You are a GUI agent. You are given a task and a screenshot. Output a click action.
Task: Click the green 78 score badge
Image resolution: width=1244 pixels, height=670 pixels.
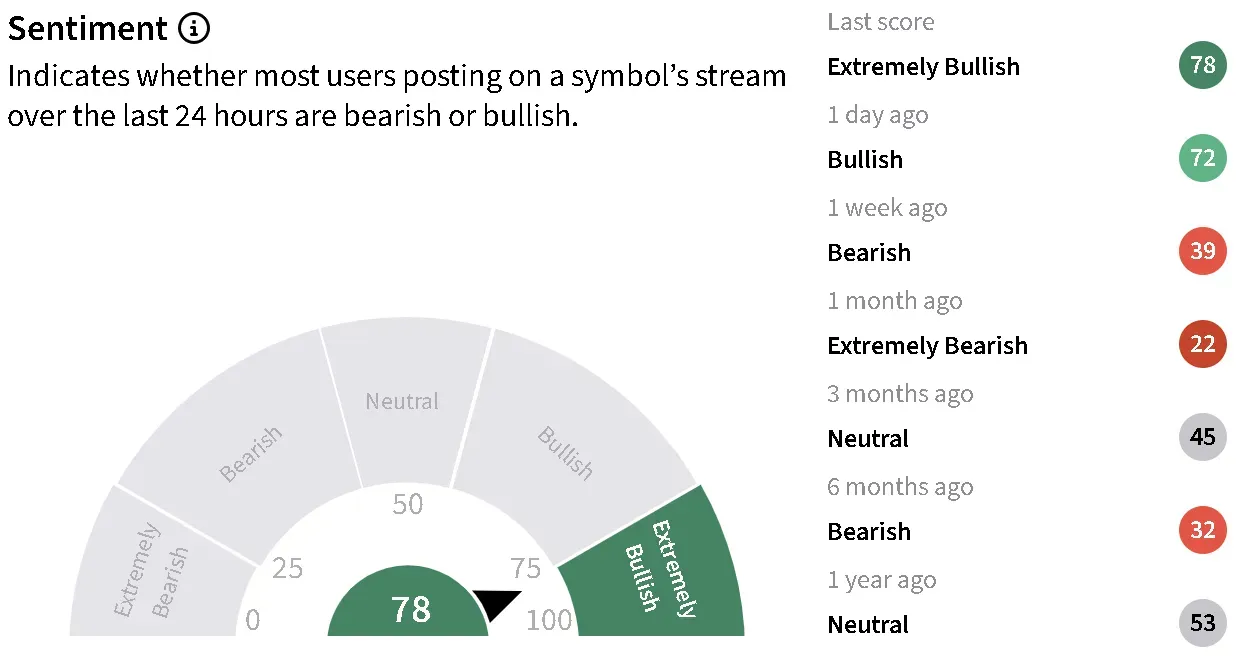[x=1202, y=66]
